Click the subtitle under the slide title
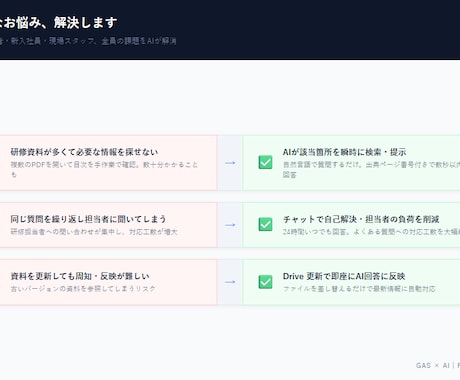Viewport: 460px width, 380px height. click(x=88, y=41)
